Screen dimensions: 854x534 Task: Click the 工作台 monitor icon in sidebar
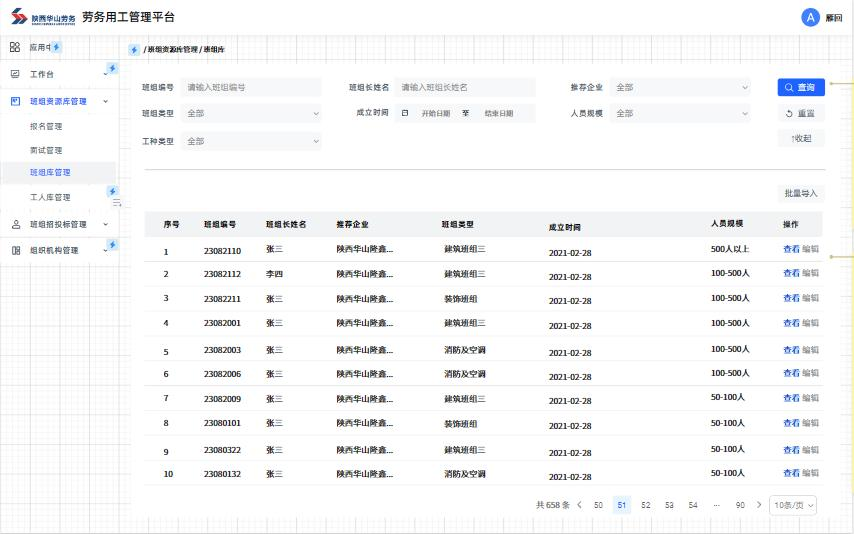tap(15, 74)
